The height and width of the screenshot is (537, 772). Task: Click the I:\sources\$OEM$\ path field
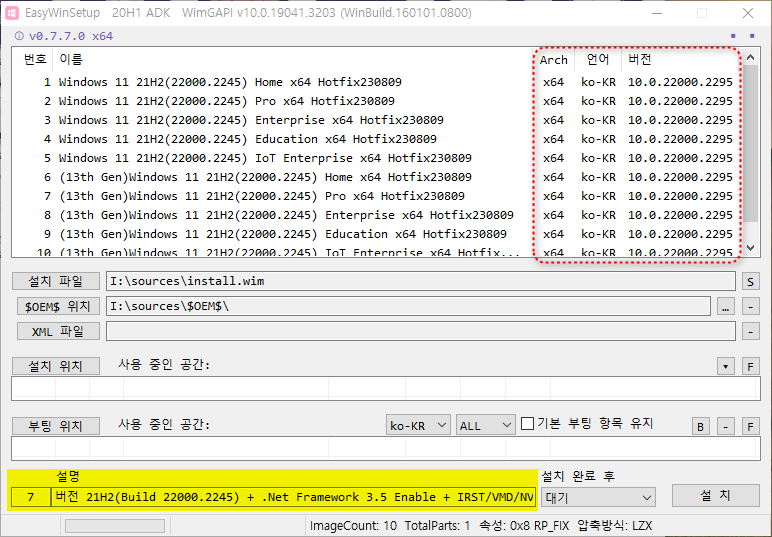[408, 306]
